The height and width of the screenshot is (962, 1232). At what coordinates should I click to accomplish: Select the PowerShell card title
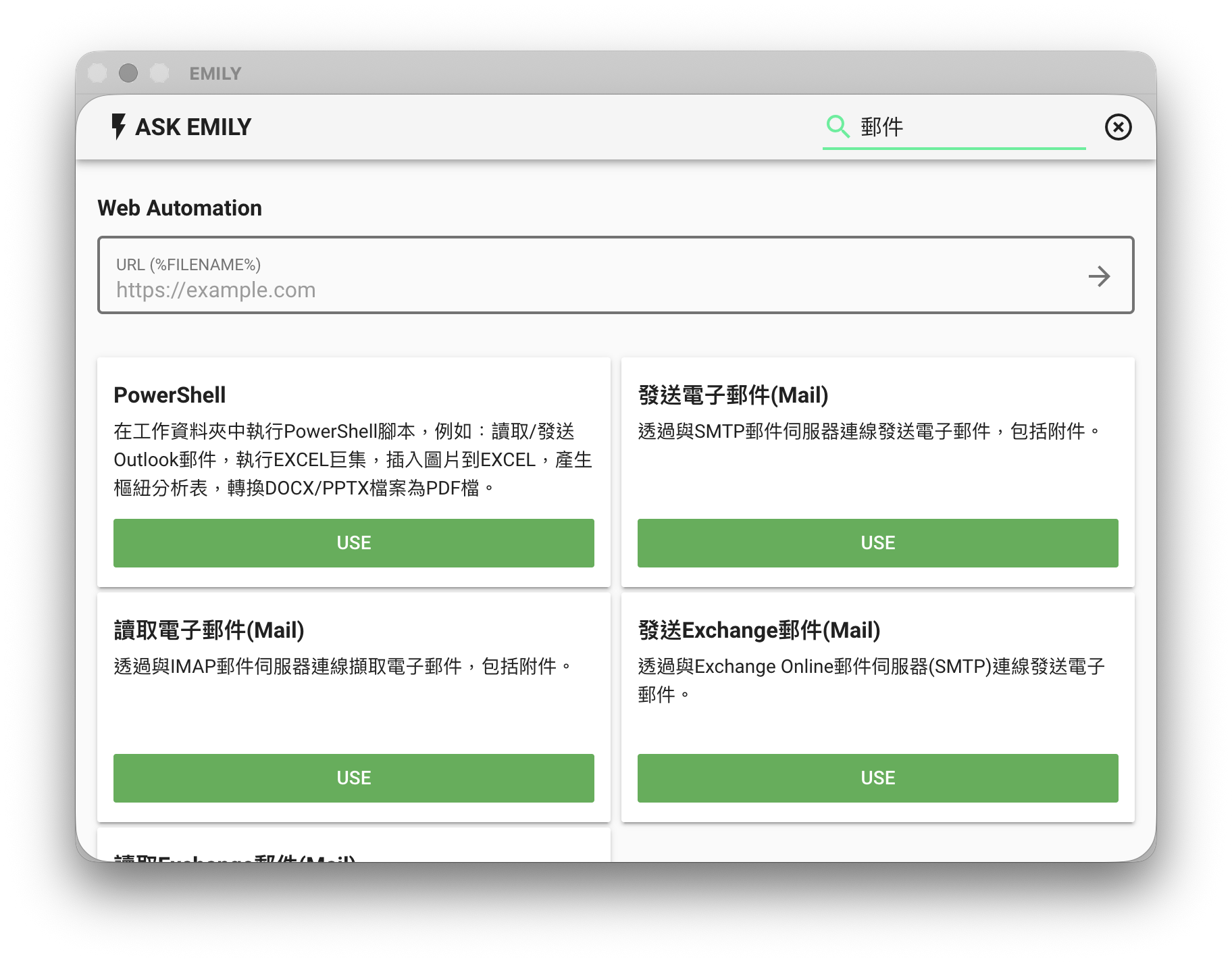[170, 395]
